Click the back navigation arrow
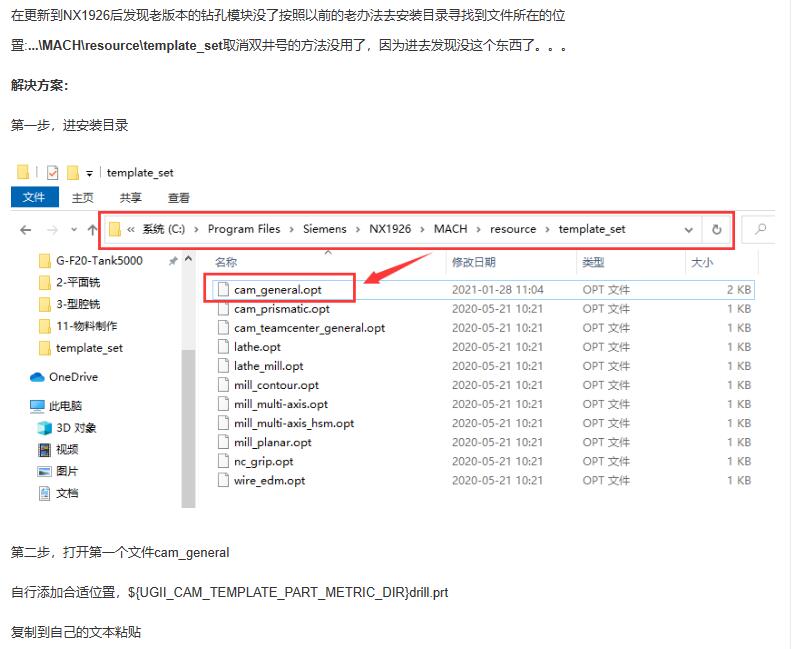Image resolution: width=799 pixels, height=649 pixels. pyautogui.click(x=26, y=230)
